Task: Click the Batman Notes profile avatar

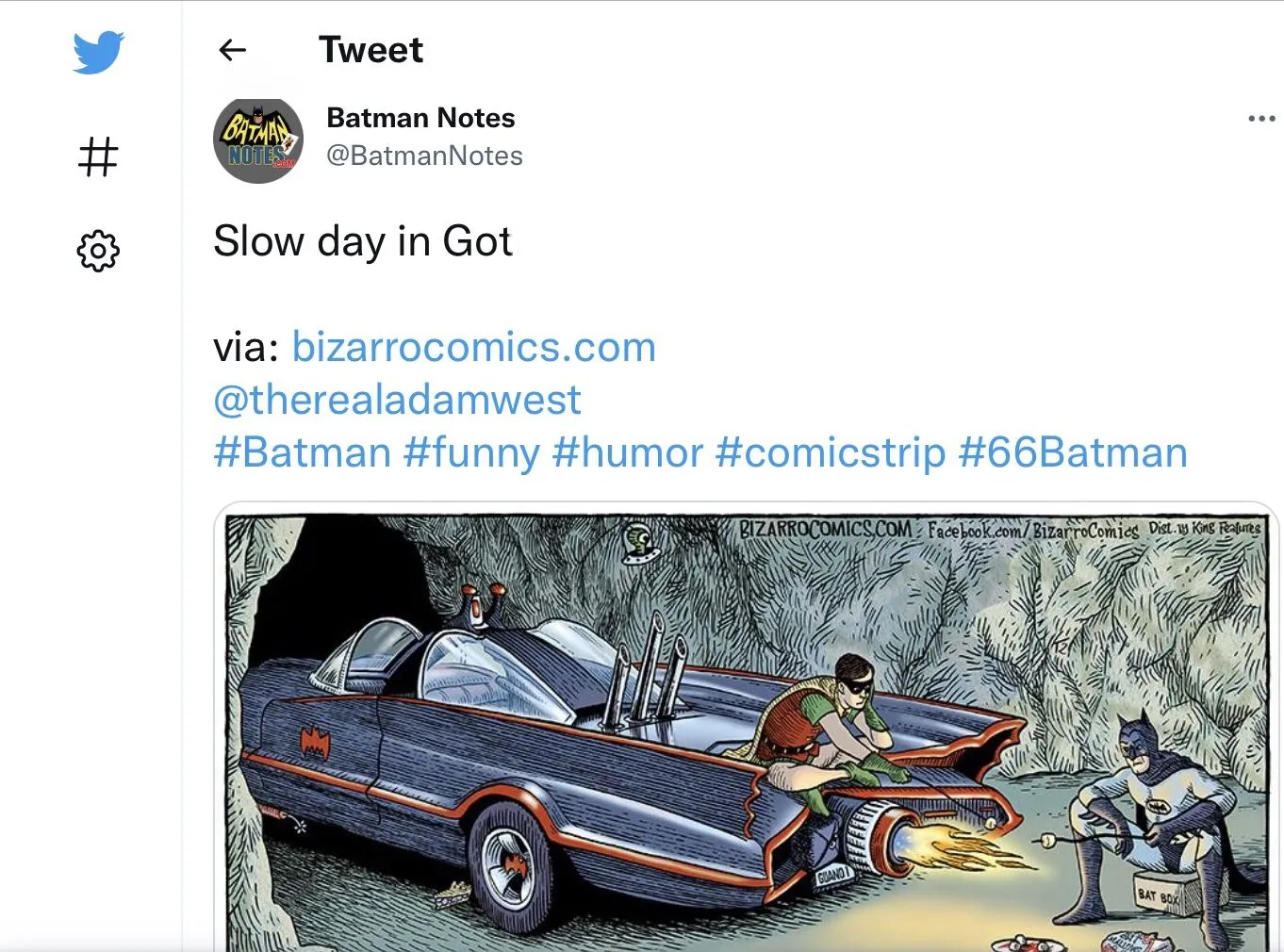Action: pyautogui.click(x=258, y=140)
